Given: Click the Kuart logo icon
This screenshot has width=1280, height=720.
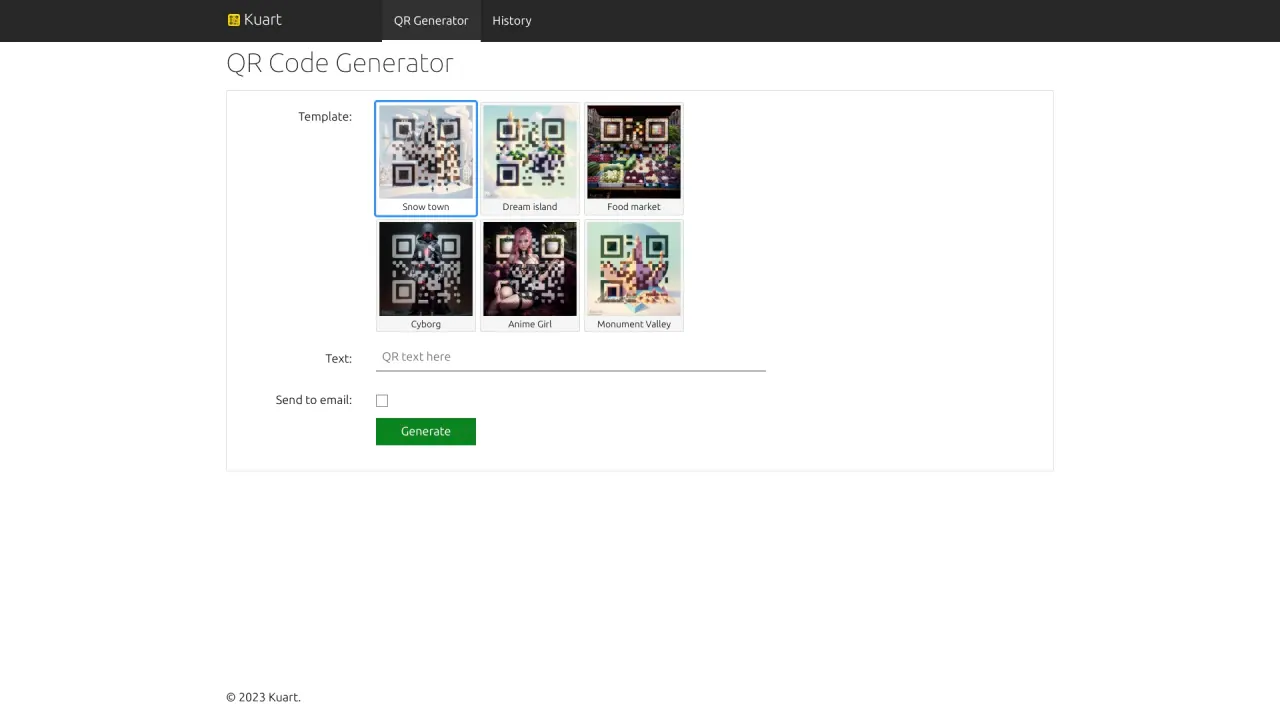Looking at the screenshot, I should tap(234, 20).
